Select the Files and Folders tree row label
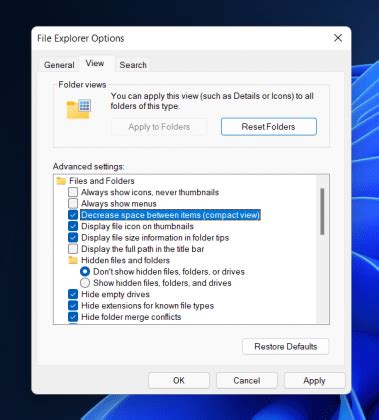The height and width of the screenshot is (420, 379). (102, 181)
